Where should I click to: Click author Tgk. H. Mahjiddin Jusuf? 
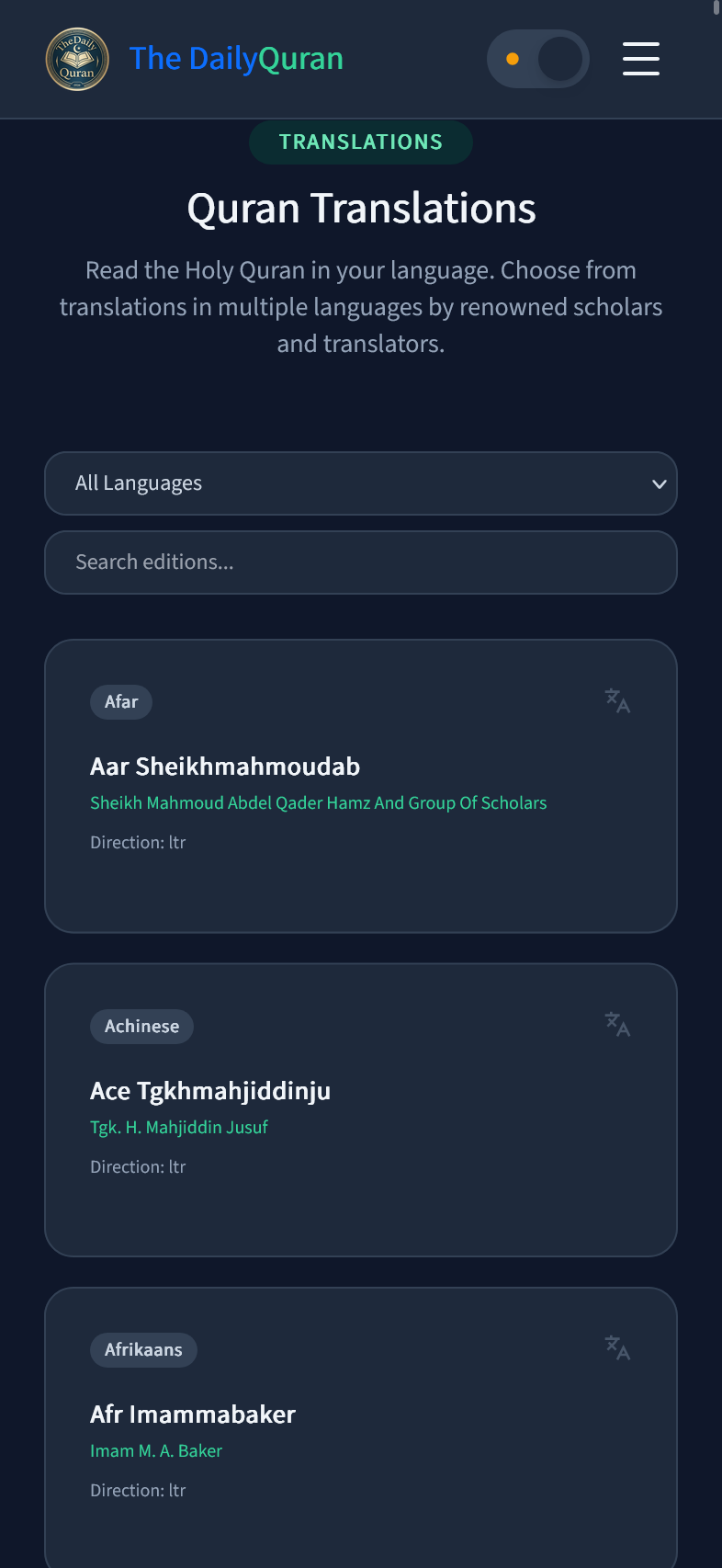(179, 1128)
